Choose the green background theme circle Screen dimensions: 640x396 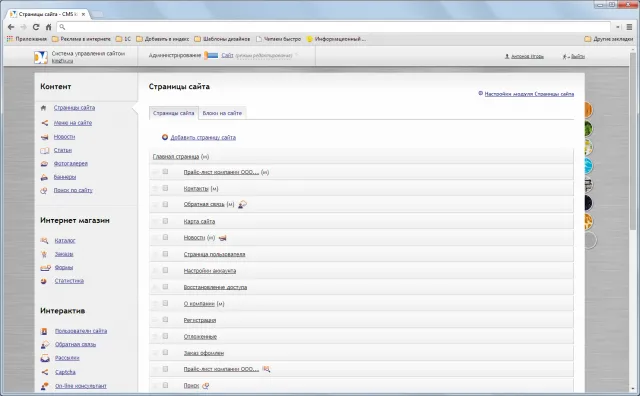588,129
